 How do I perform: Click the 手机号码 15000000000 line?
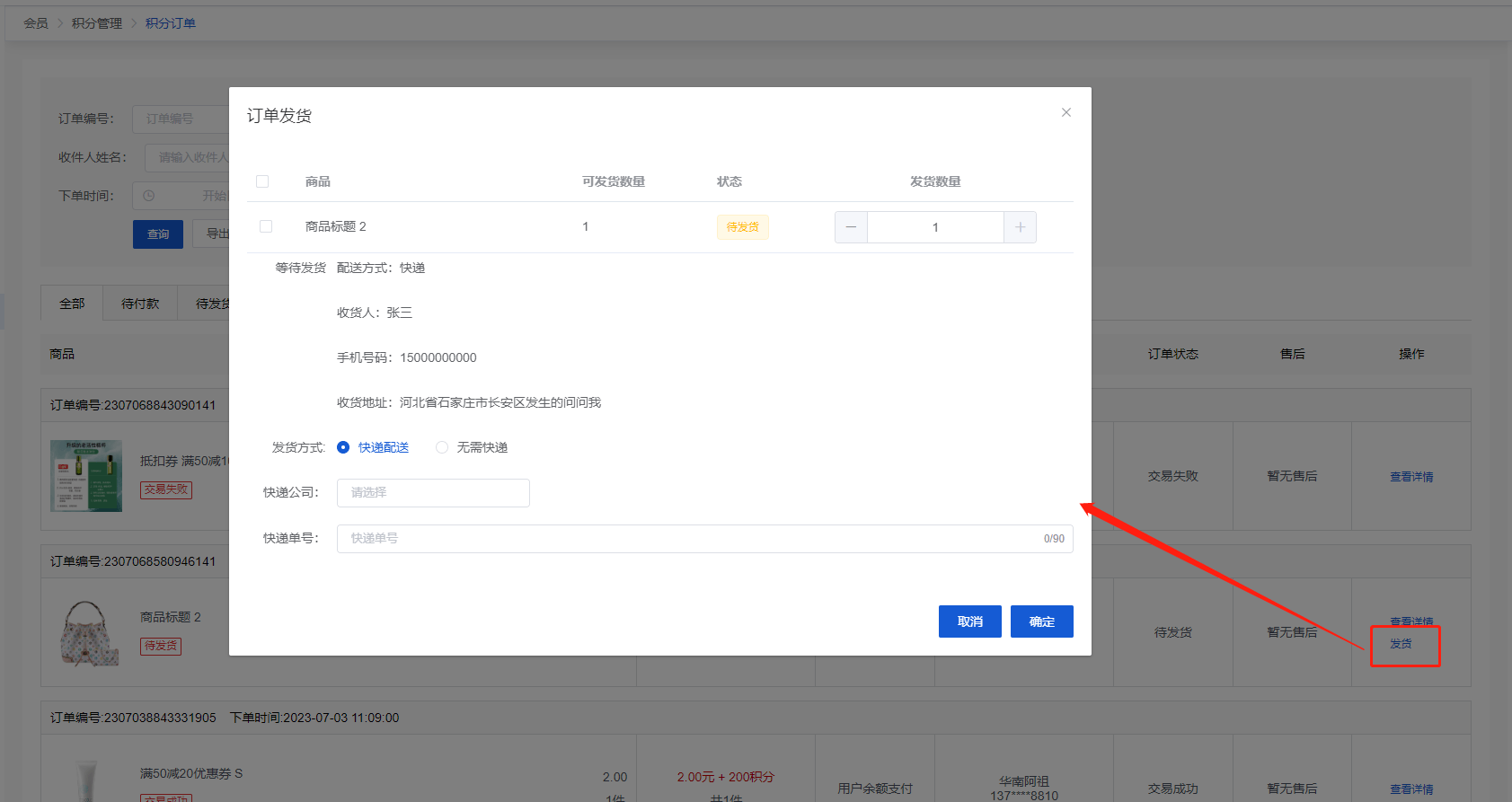pos(407,357)
